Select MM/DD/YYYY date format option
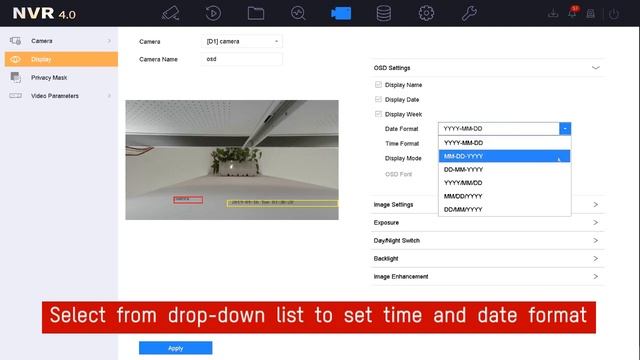The width and height of the screenshot is (640, 360). coord(504,196)
